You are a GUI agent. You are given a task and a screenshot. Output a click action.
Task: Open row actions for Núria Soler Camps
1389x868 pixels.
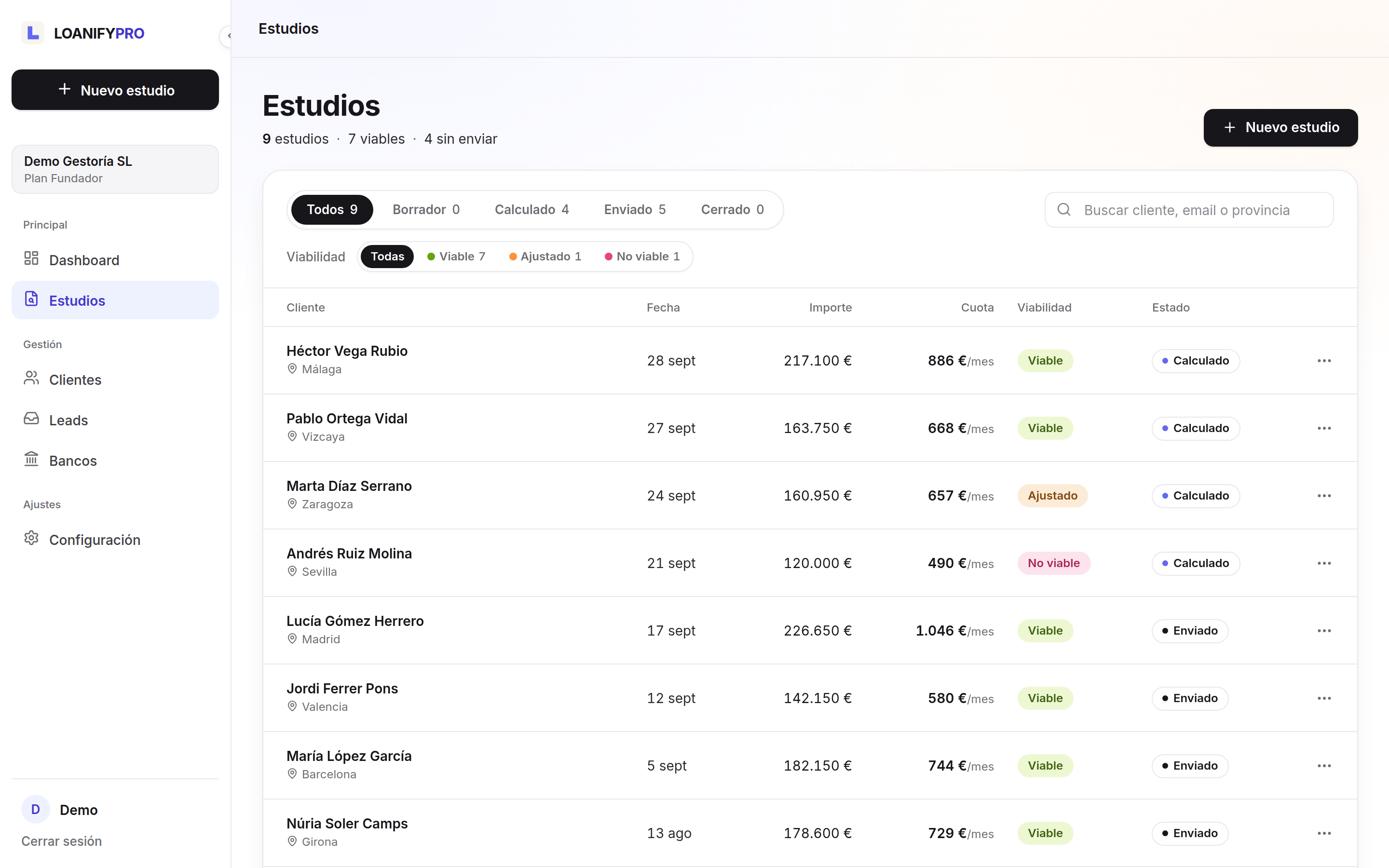pos(1323,833)
